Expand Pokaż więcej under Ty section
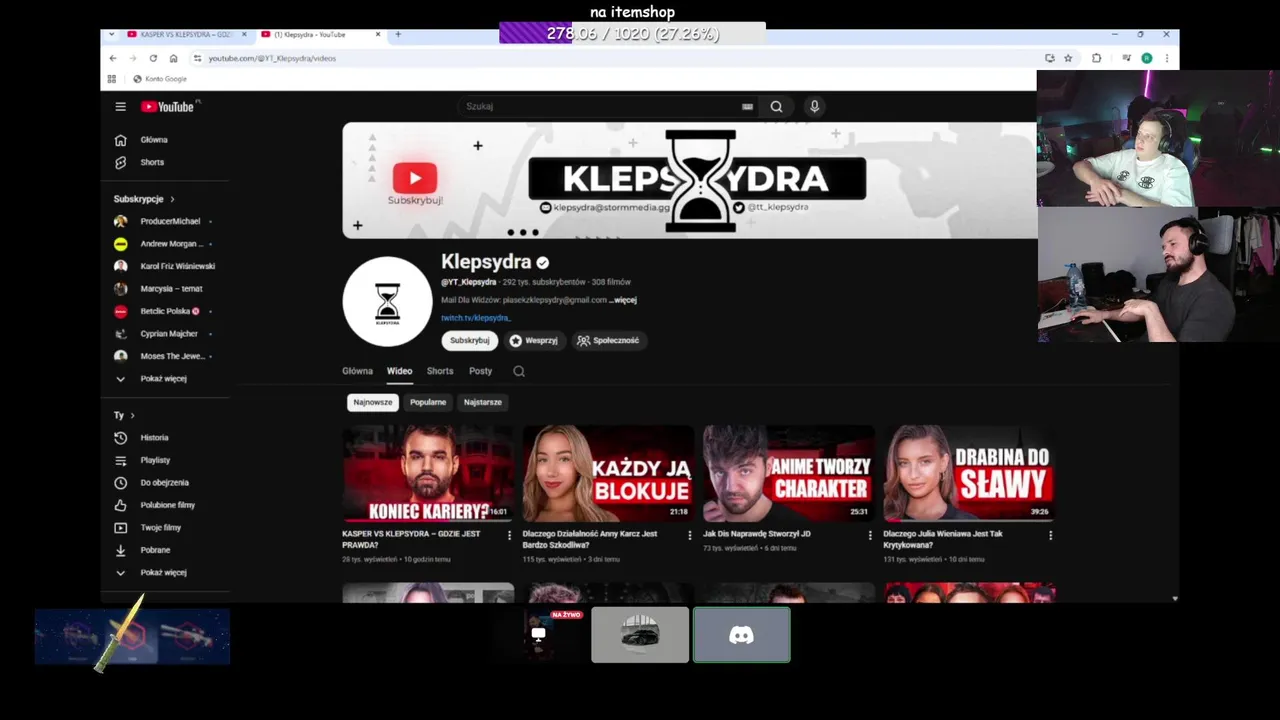Screen dimensions: 1280x720 (x=165, y=572)
